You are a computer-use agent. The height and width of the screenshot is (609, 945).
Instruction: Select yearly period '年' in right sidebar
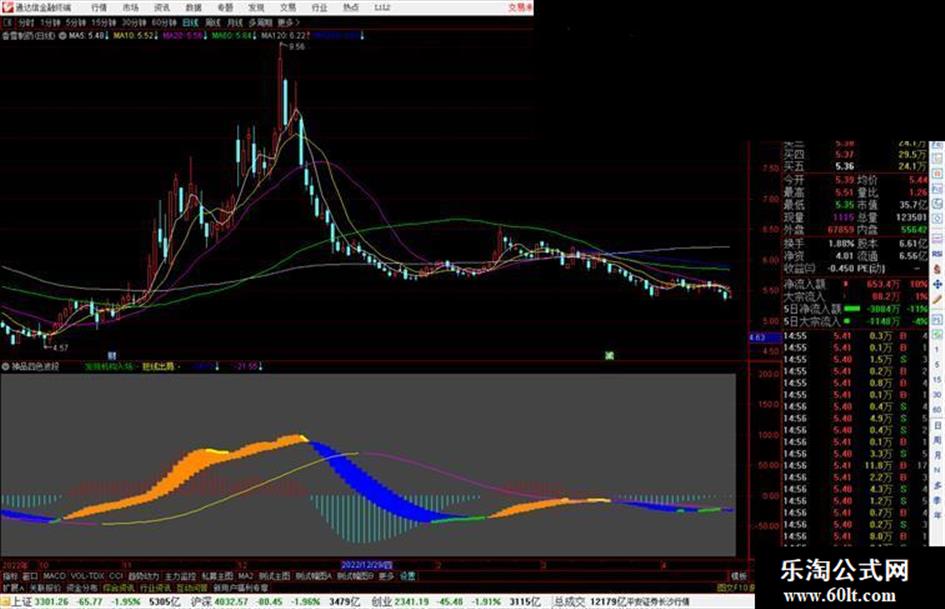click(937, 516)
